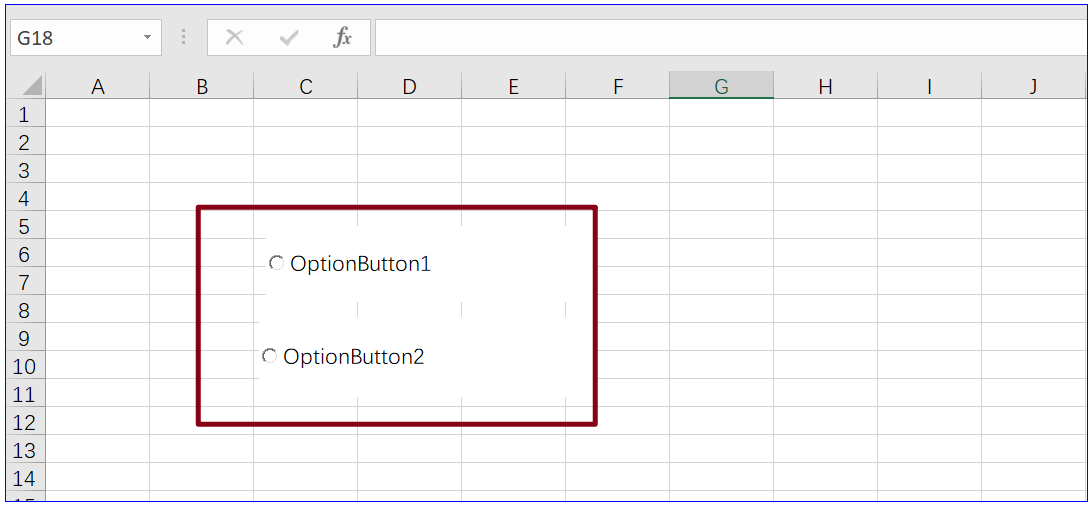Viewport: 1092px width, 505px height.
Task: Select column H header
Action: [x=825, y=87]
